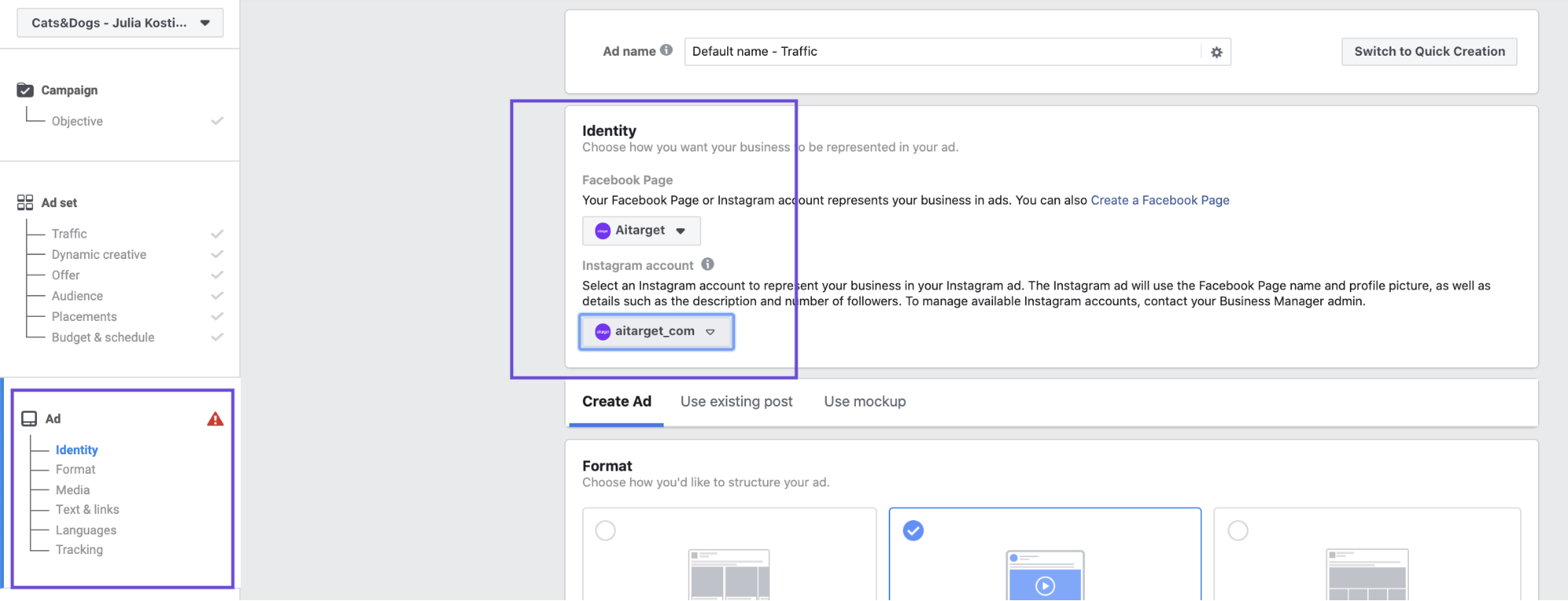Image resolution: width=1568 pixels, height=601 pixels.
Task: Click the Ad section icon in sidebar
Action: click(29, 419)
